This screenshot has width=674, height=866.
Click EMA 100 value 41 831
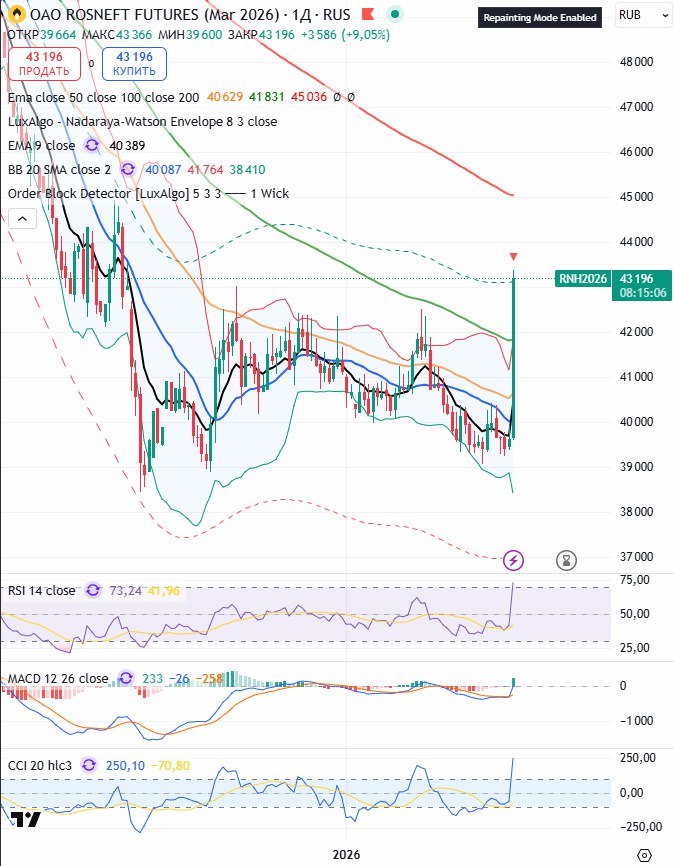pyautogui.click(x=266, y=97)
